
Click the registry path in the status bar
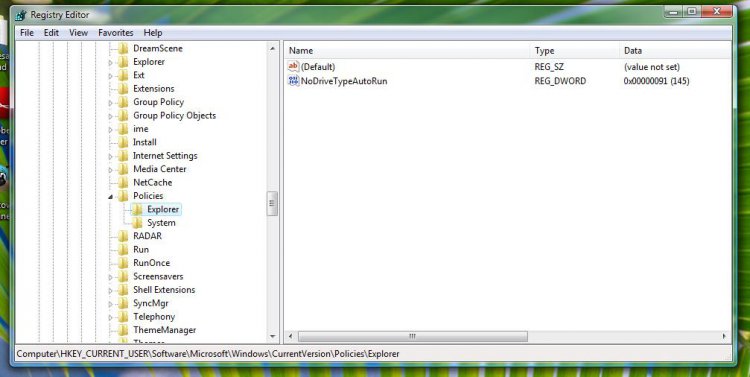pos(208,354)
